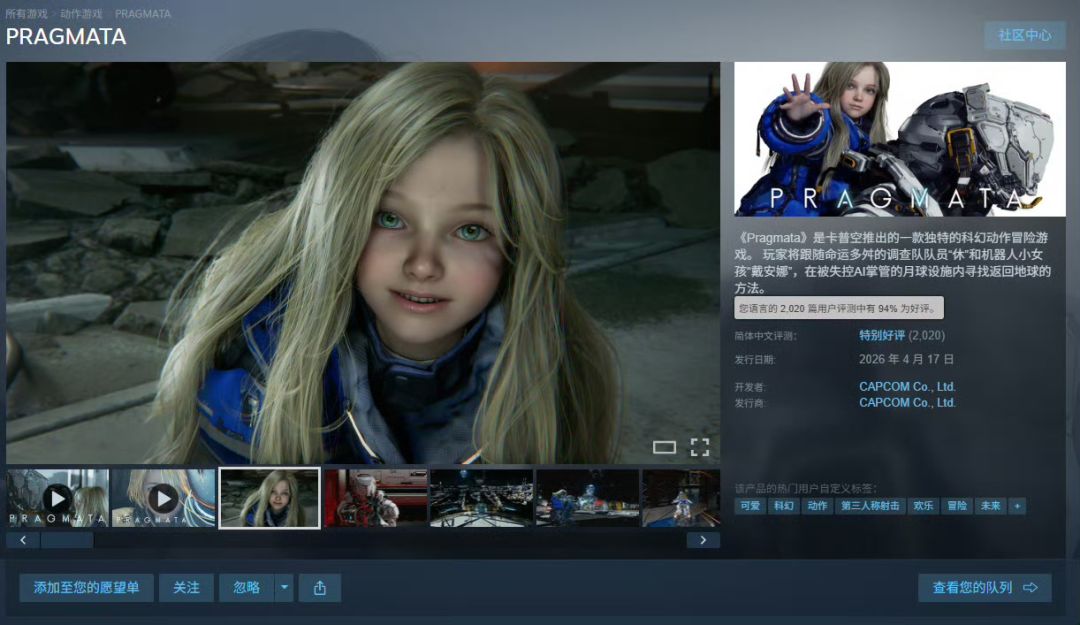Click the thumbnail strip scrollbar handle
The height and width of the screenshot is (625, 1080).
coord(67,540)
